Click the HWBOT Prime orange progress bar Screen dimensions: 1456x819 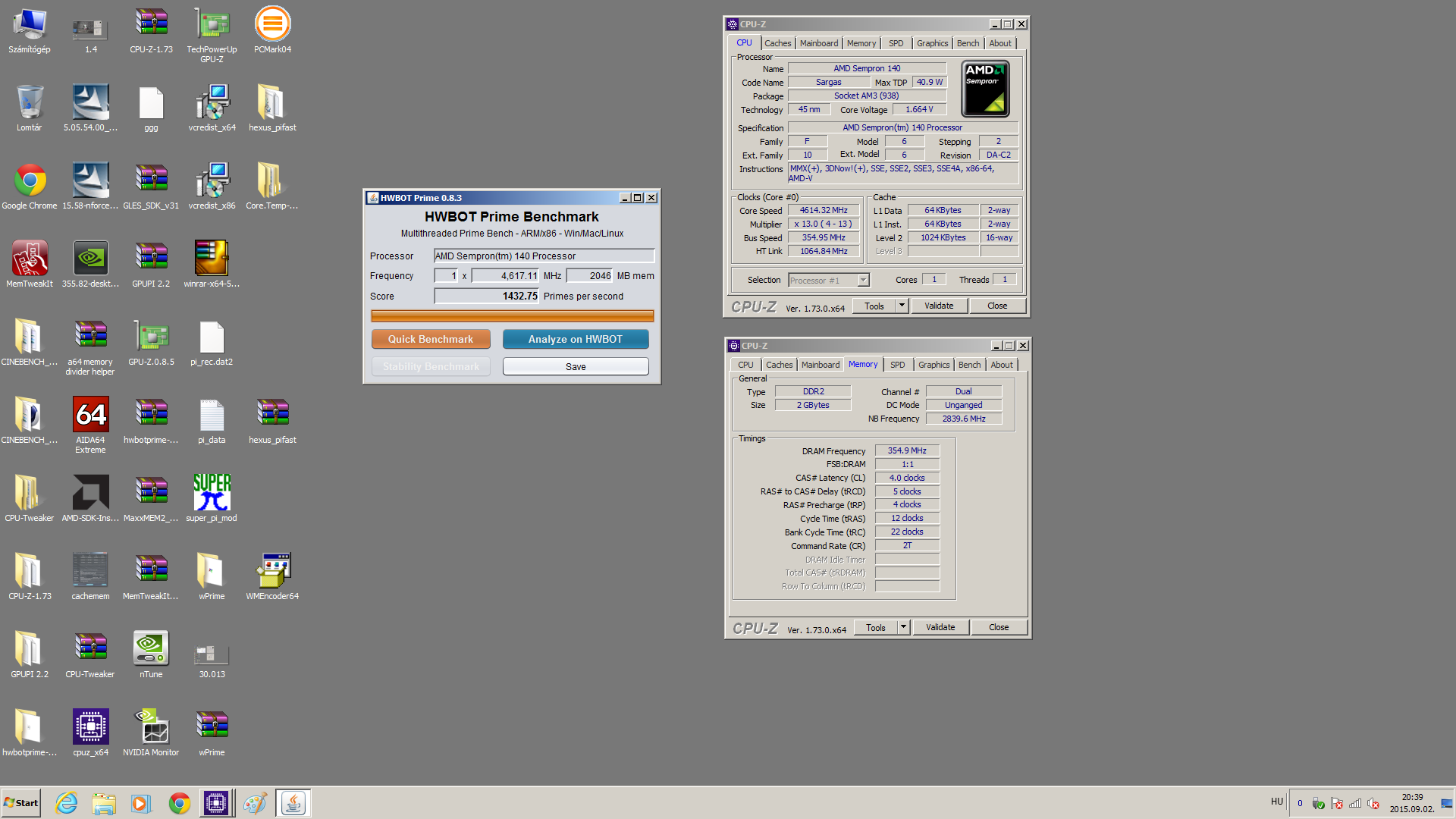coord(512,315)
